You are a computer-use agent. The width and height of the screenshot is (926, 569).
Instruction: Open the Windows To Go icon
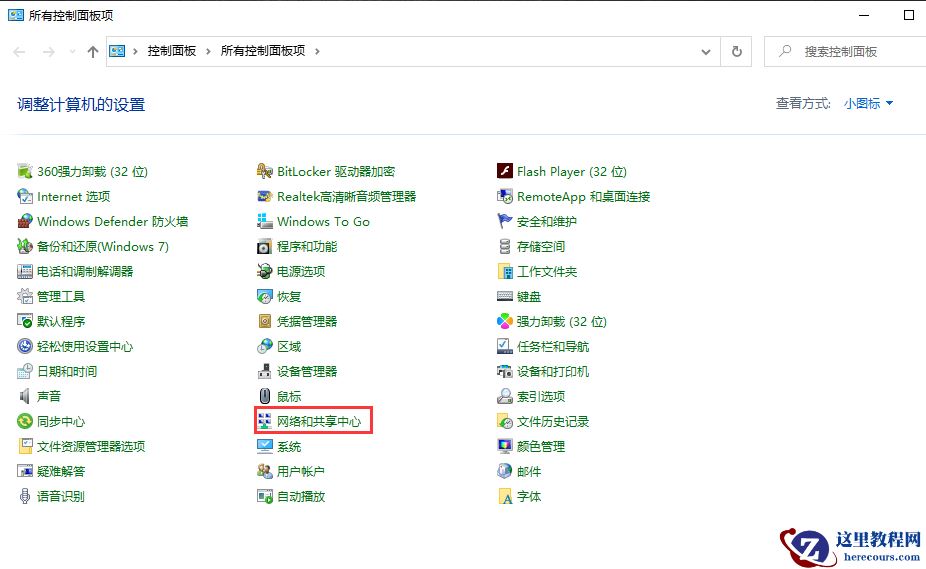tap(265, 222)
